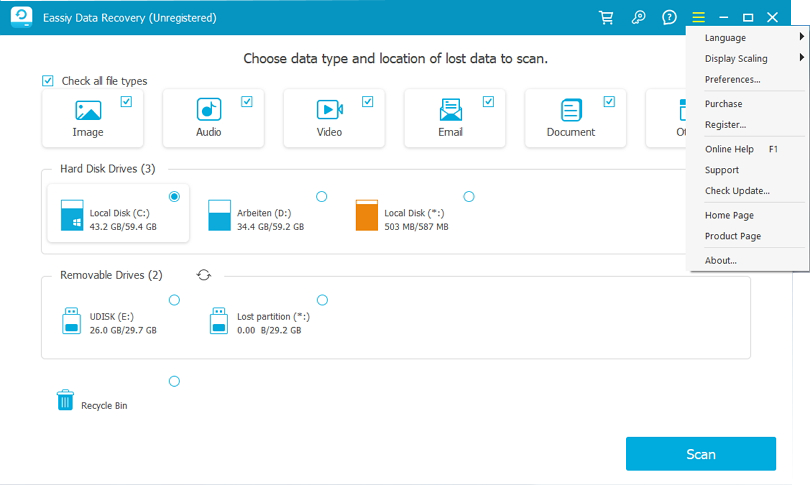Image resolution: width=810 pixels, height=485 pixels.
Task: Uncheck the Audio checkbox
Action: pos(247,102)
